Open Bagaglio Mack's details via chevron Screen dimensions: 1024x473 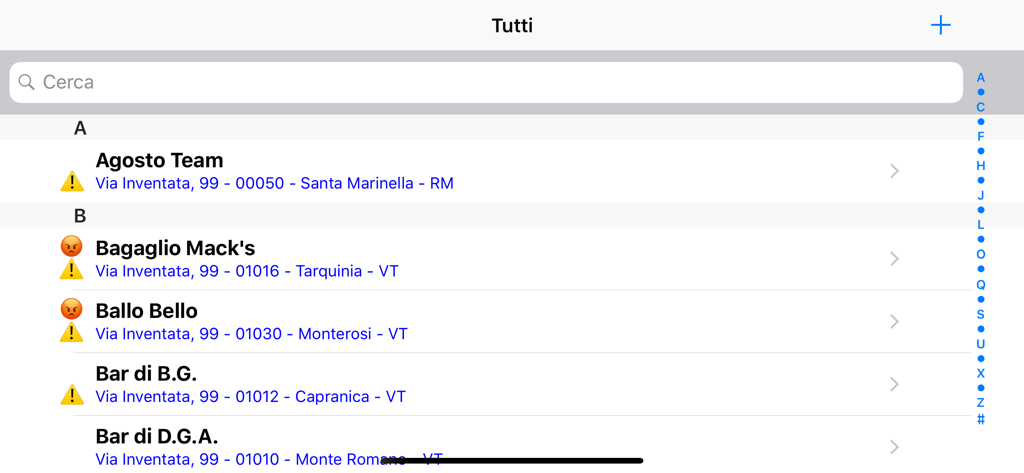coord(894,259)
